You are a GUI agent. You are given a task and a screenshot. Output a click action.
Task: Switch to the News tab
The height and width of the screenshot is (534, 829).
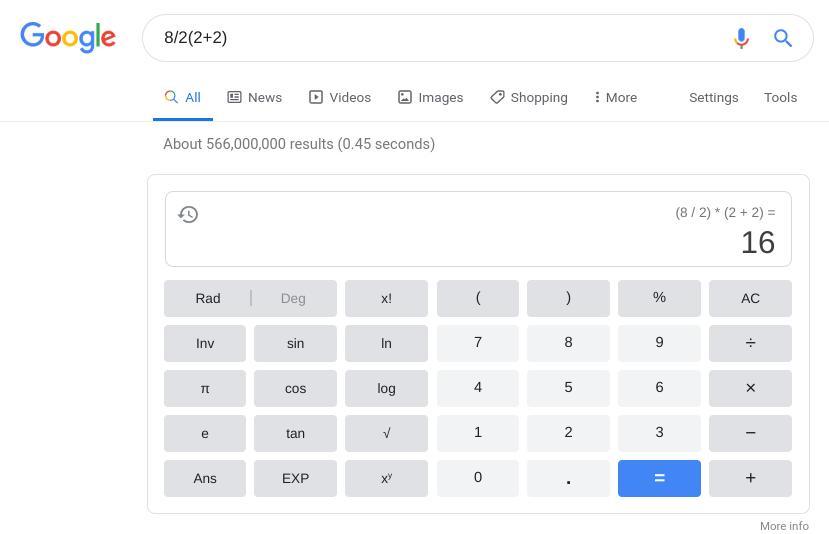[255, 97]
